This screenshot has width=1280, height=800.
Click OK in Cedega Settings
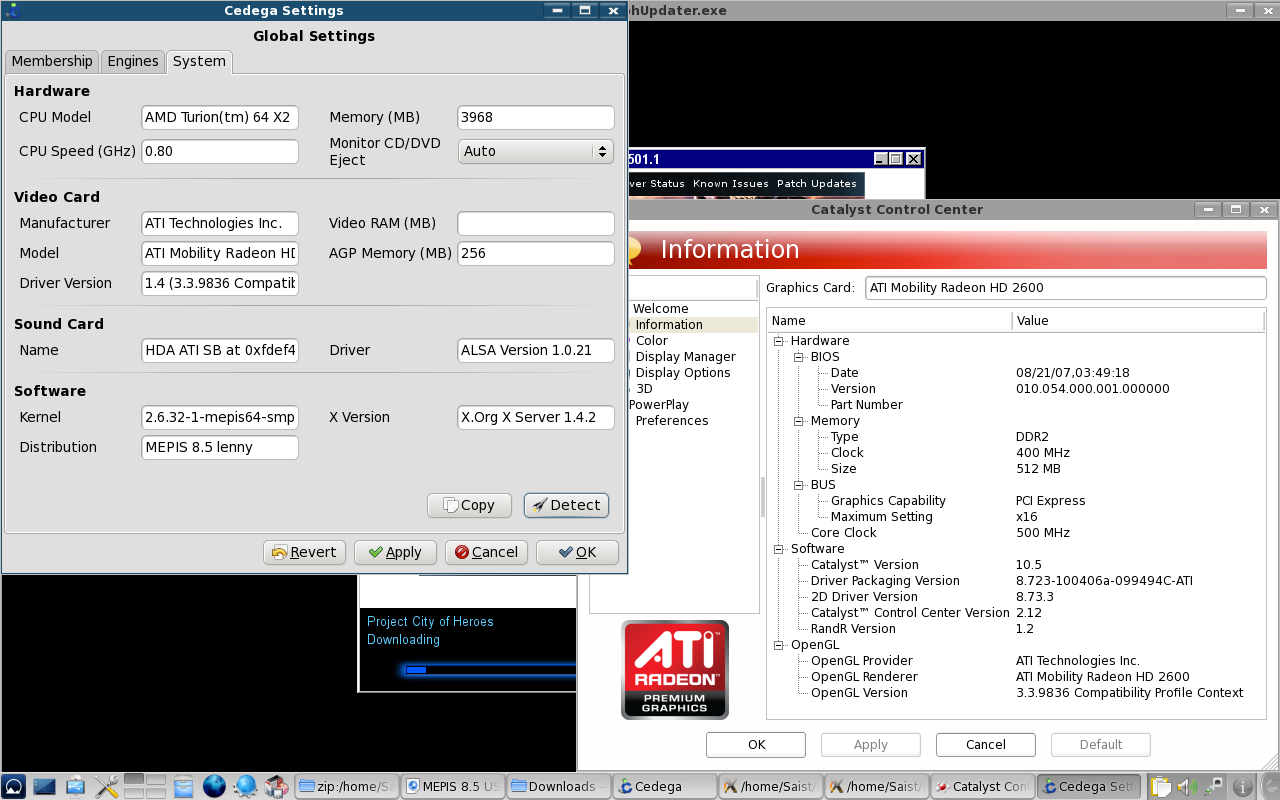click(x=577, y=552)
